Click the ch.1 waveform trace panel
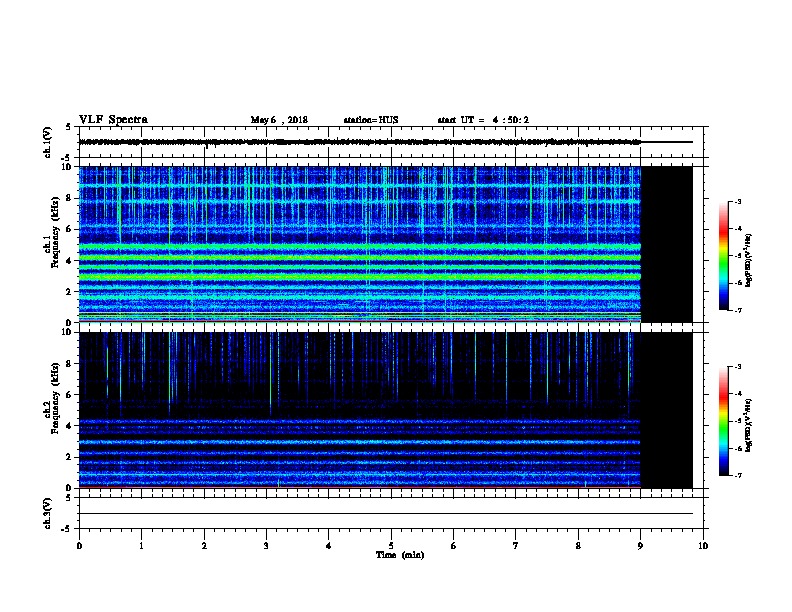The image size is (792, 612). (x=391, y=142)
